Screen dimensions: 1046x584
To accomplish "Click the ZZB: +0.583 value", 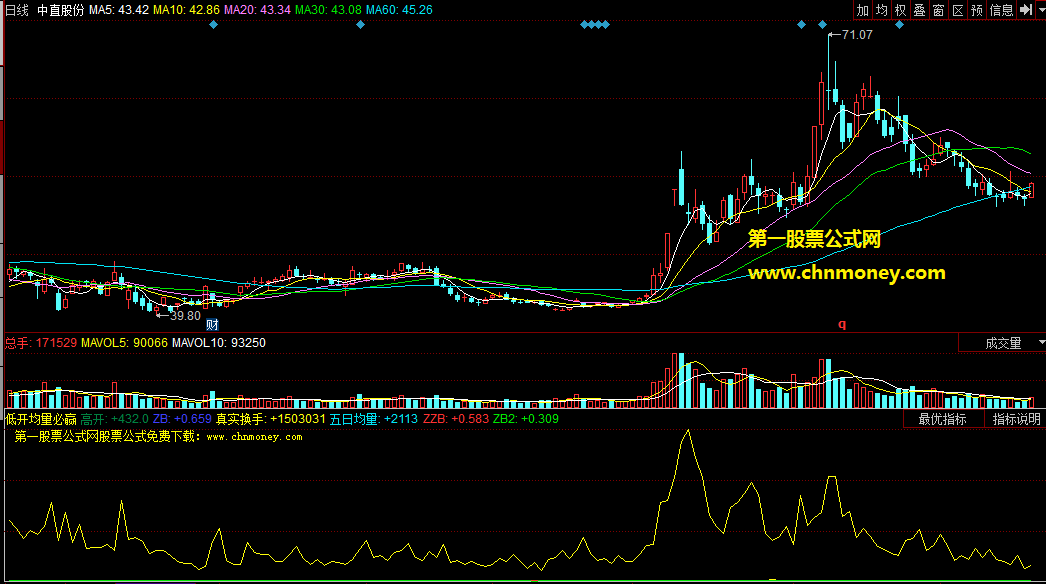I will point(456,419).
